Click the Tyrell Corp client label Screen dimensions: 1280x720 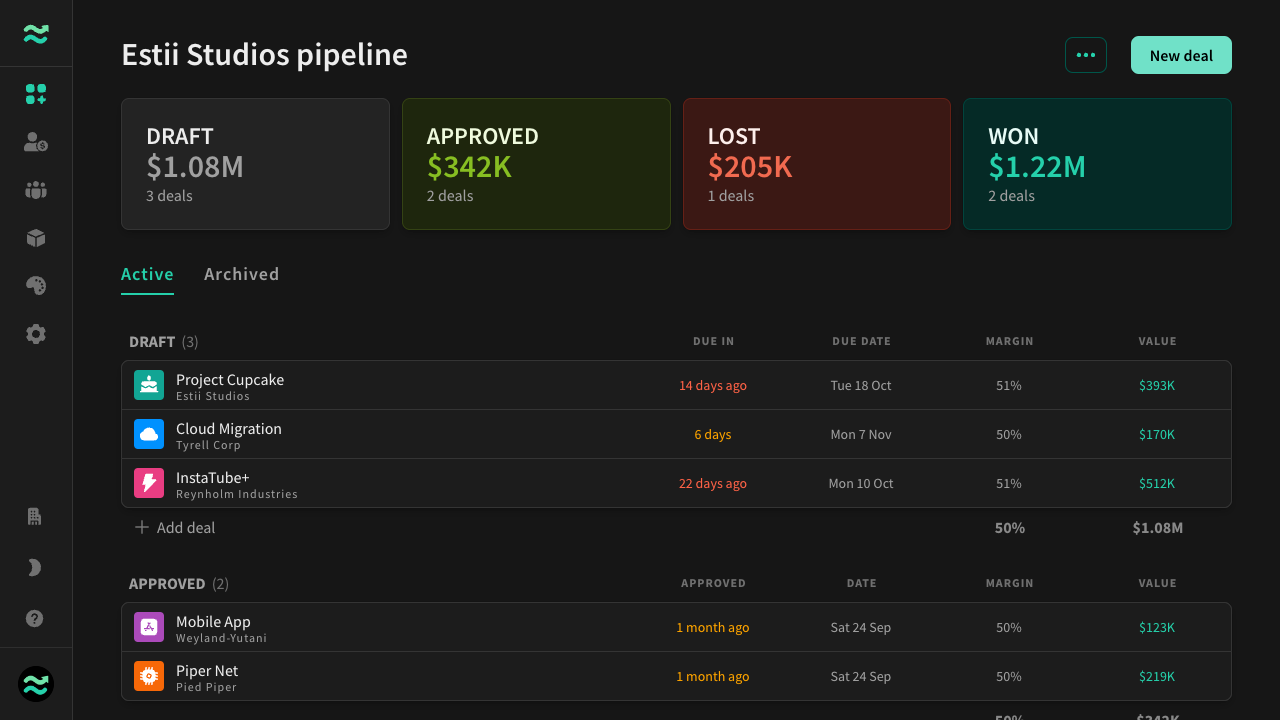pos(208,445)
